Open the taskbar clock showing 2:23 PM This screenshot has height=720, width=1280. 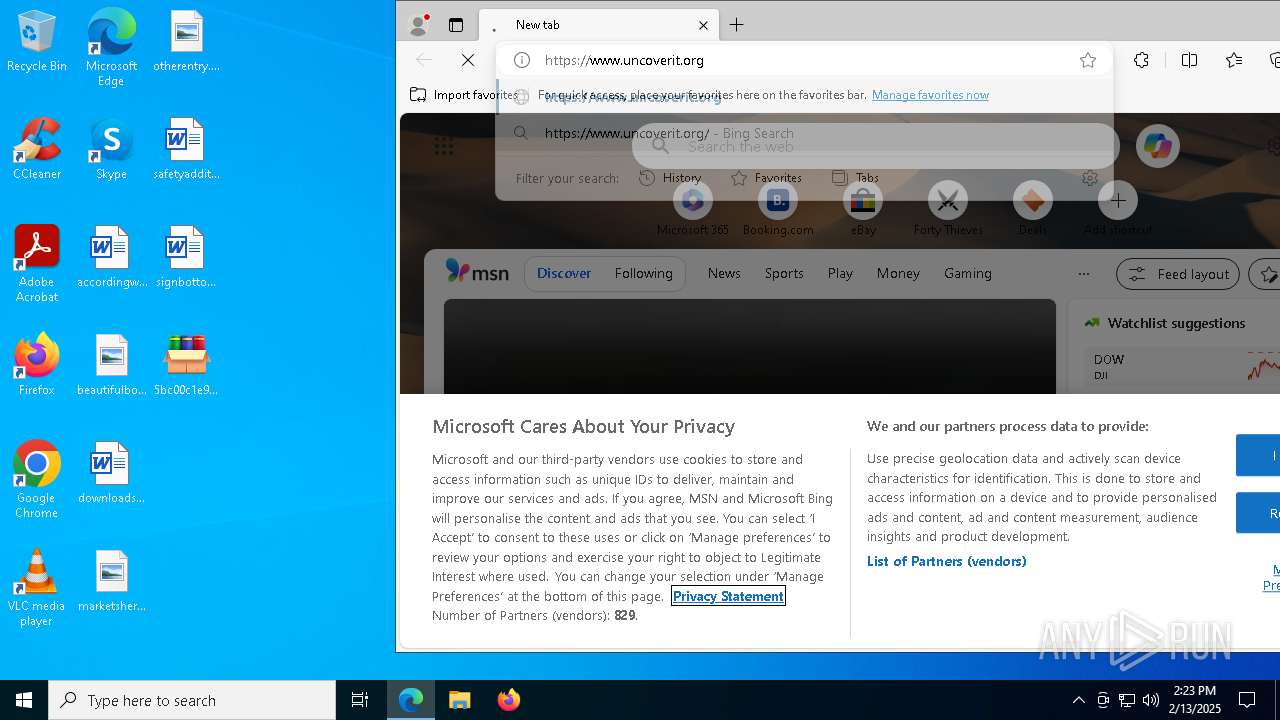tap(1195, 700)
